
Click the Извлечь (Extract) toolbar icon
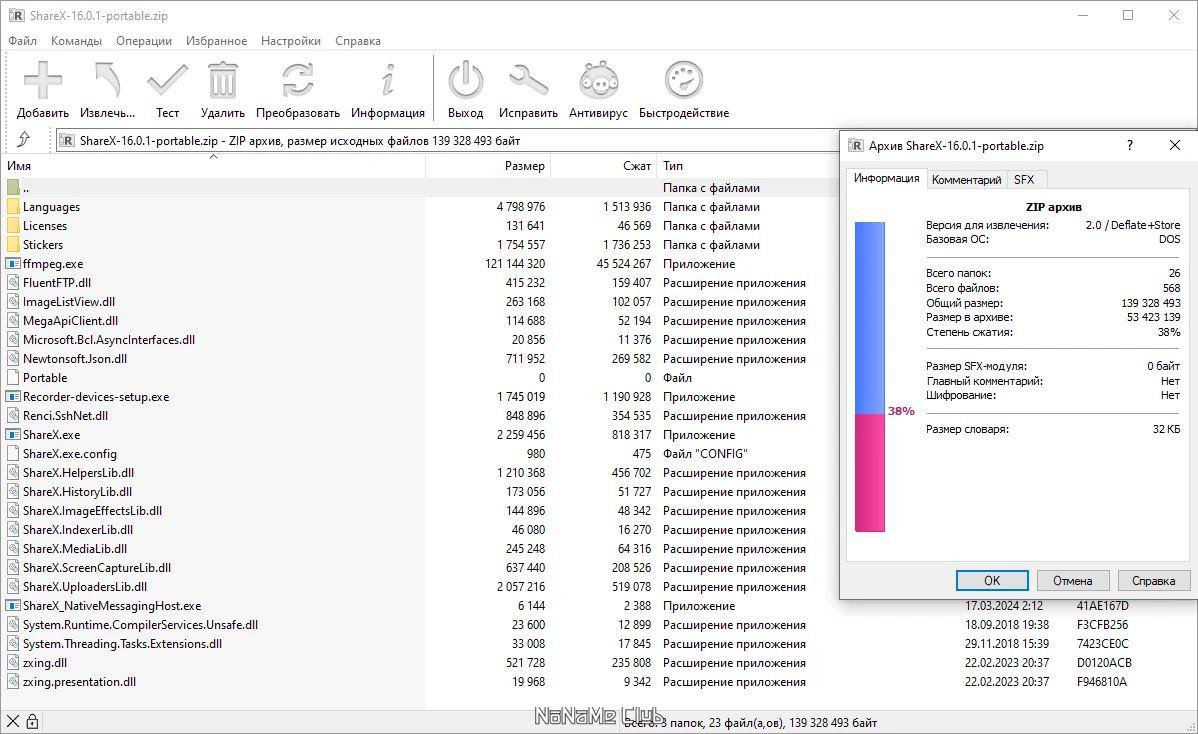107,81
